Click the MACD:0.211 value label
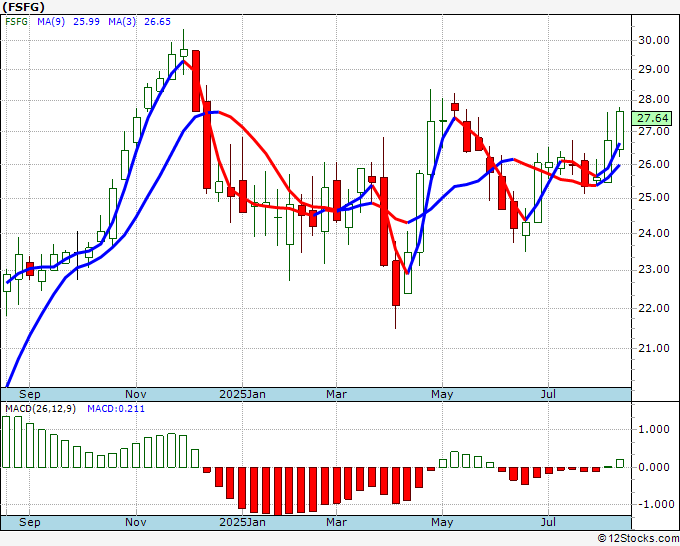The height and width of the screenshot is (546, 680). coord(116,409)
